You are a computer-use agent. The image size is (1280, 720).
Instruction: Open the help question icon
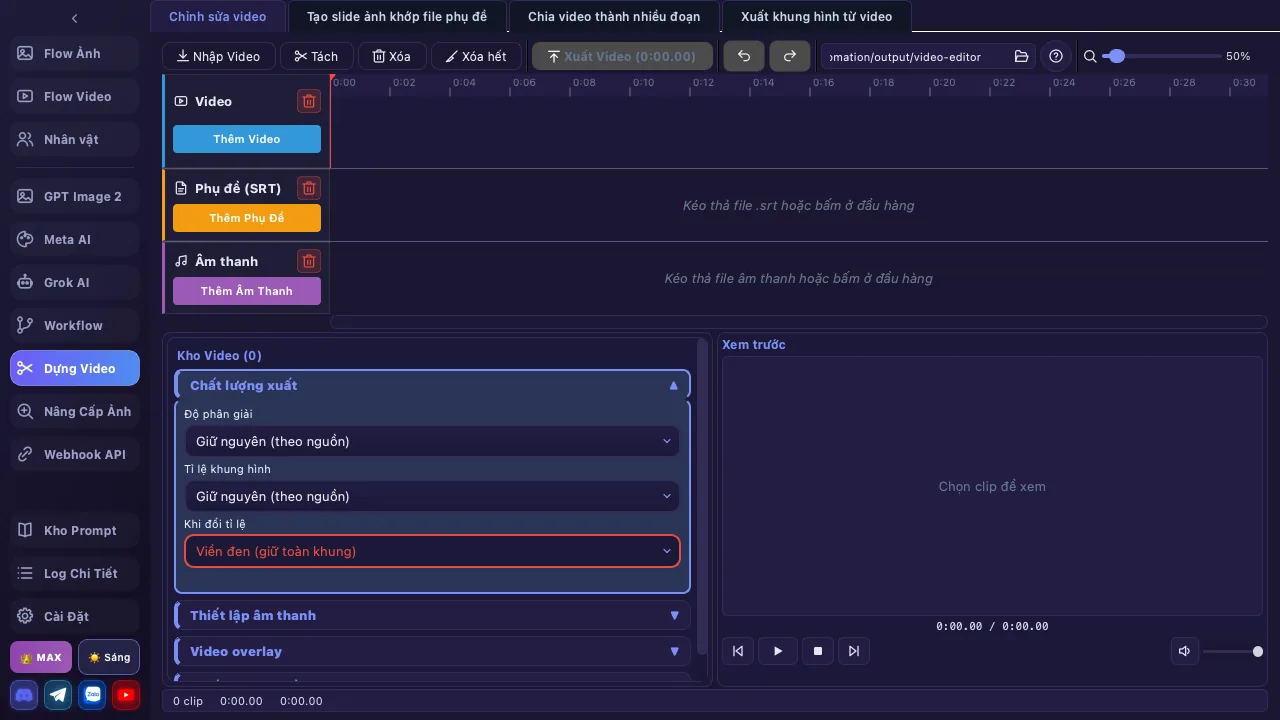(x=1056, y=56)
